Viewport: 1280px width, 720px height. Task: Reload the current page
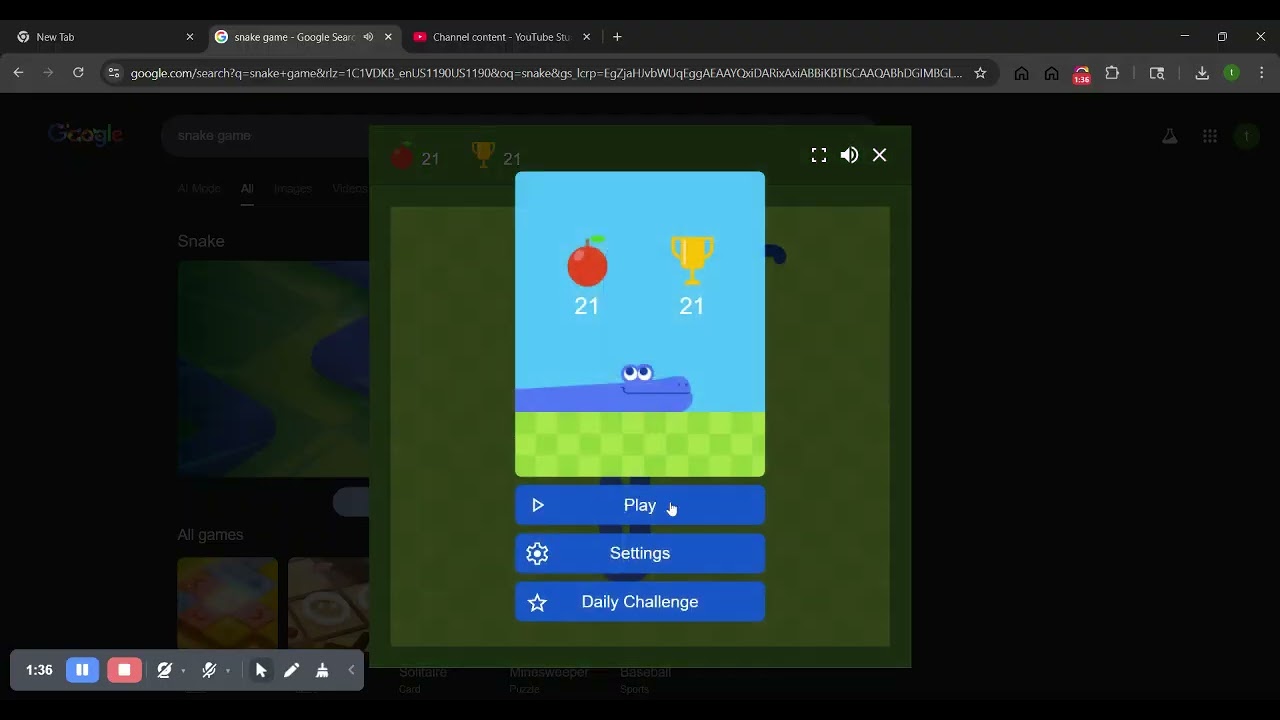click(x=78, y=73)
